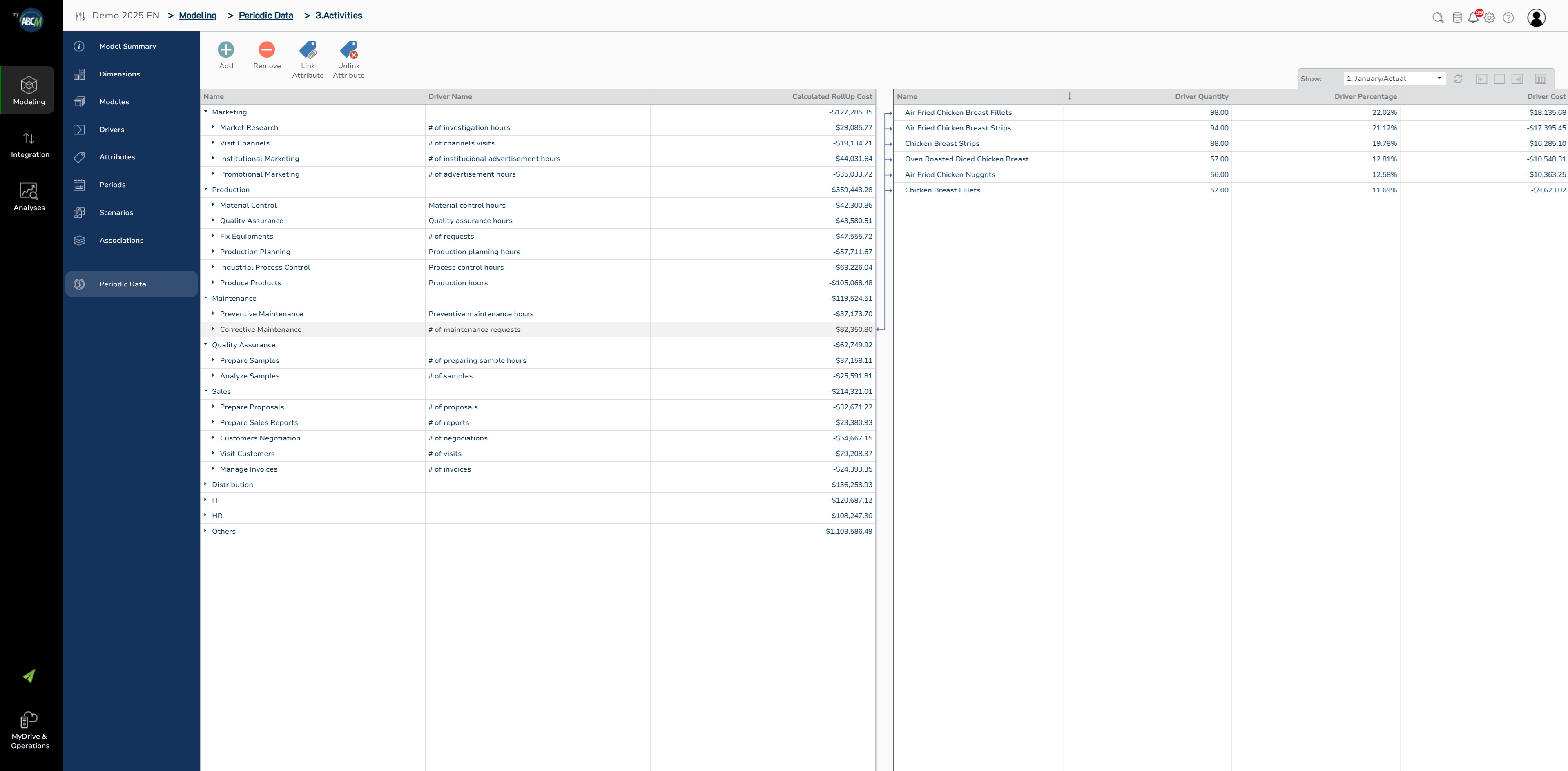Viewport: 1568px width, 771px height.
Task: Open the settings gear icon
Action: 1490,18
